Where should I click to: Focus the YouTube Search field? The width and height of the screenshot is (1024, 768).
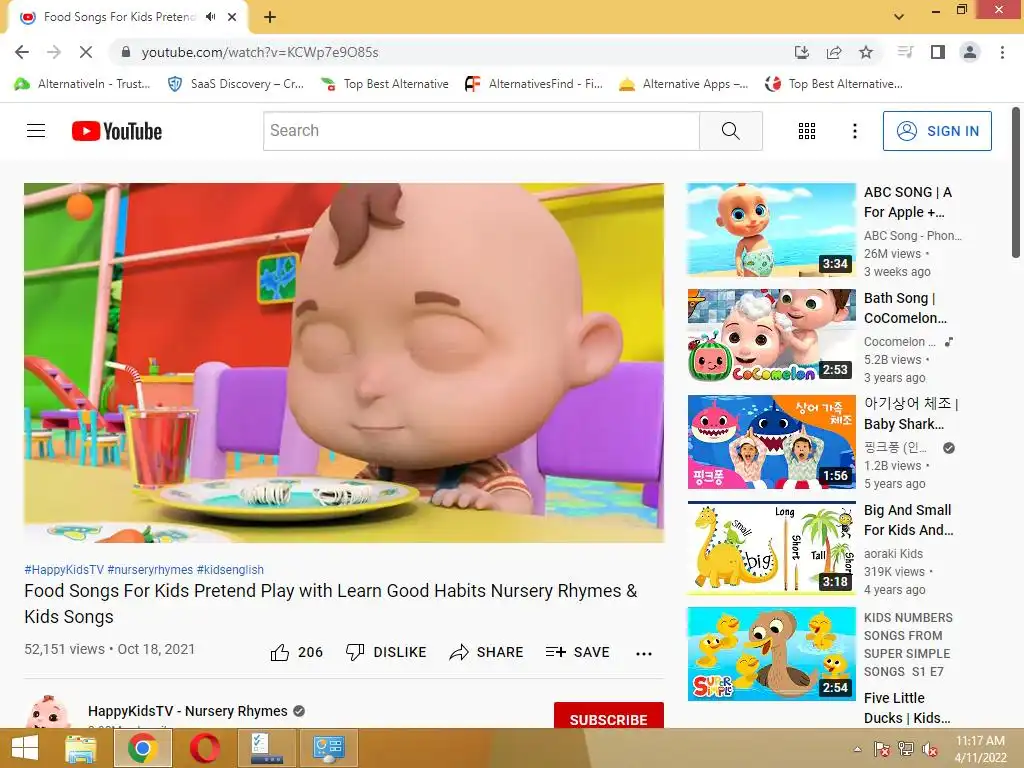(481, 131)
